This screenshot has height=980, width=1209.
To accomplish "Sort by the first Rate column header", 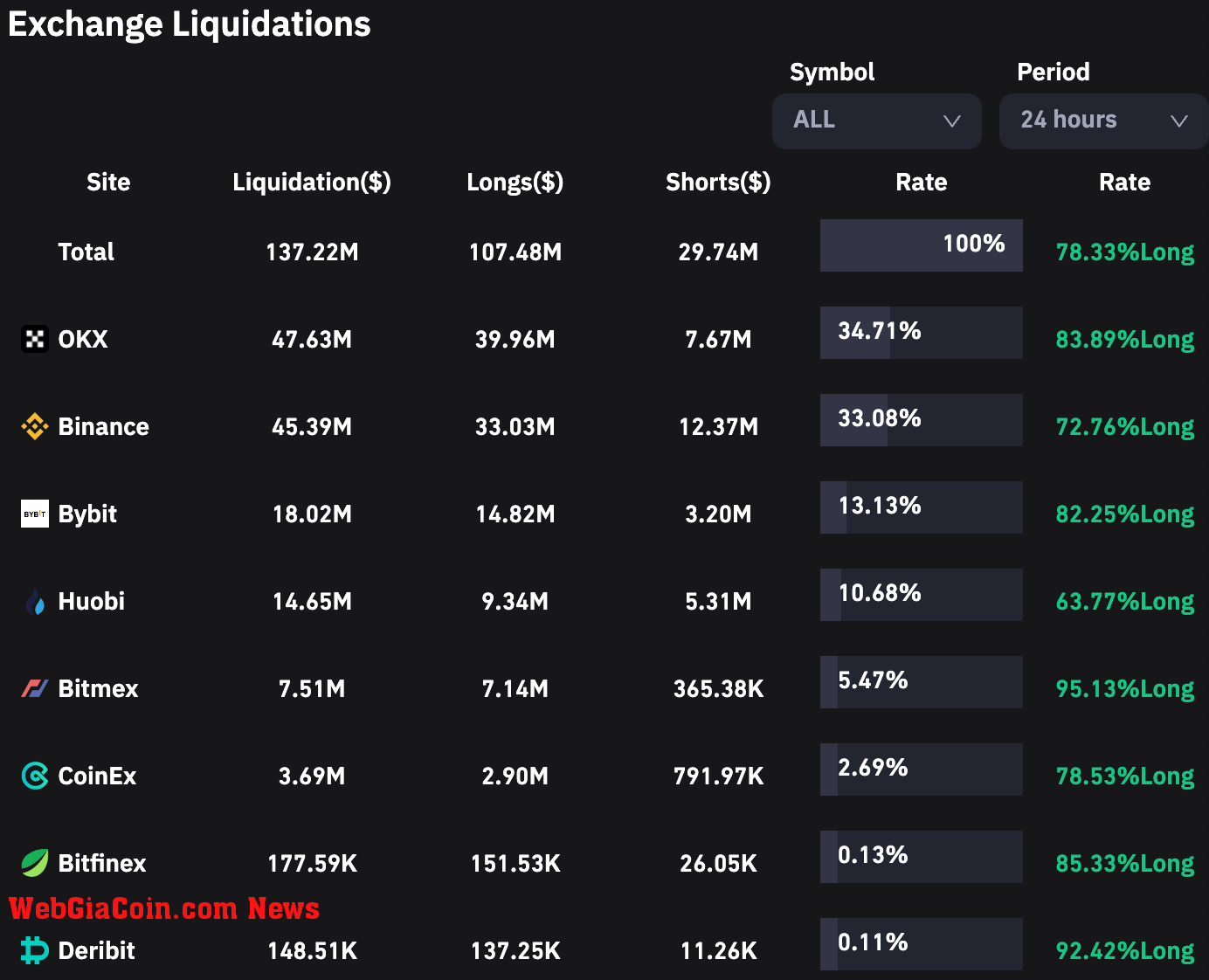I will tap(922, 182).
